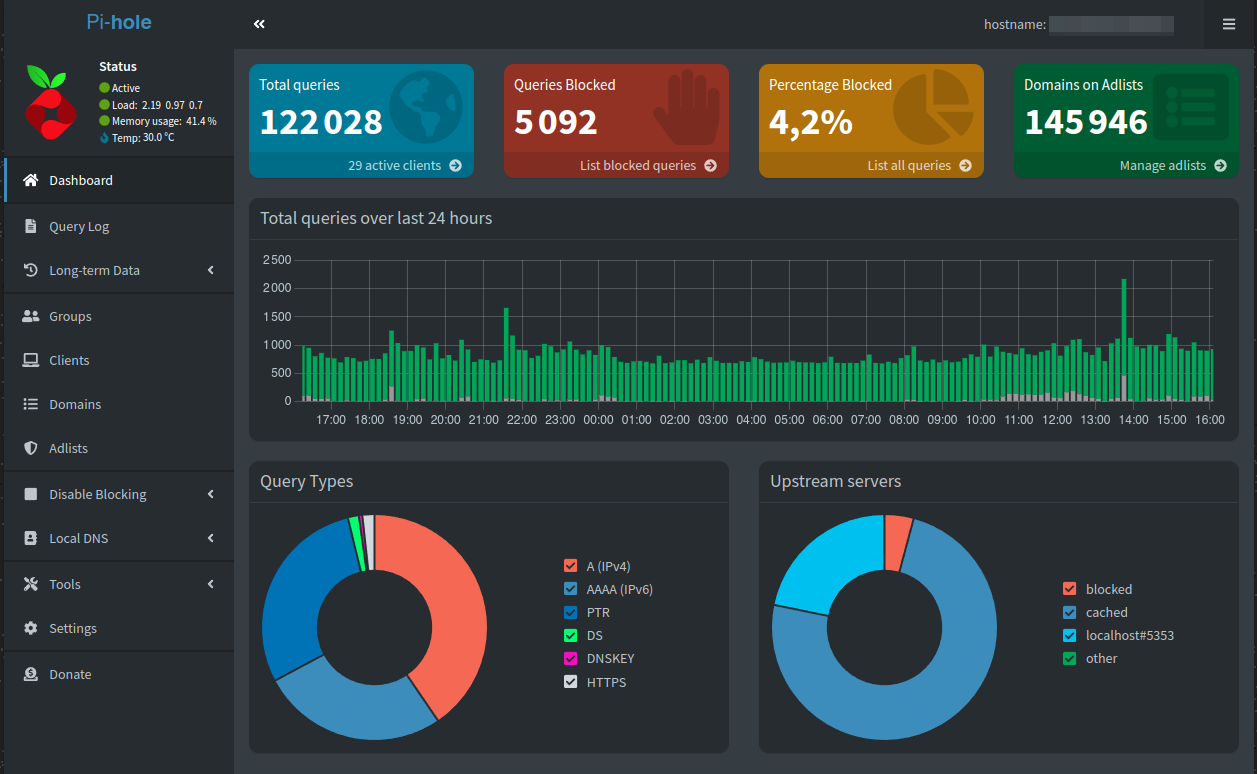Toggle the cached upstream legend checkbox

pyautogui.click(x=1070, y=612)
